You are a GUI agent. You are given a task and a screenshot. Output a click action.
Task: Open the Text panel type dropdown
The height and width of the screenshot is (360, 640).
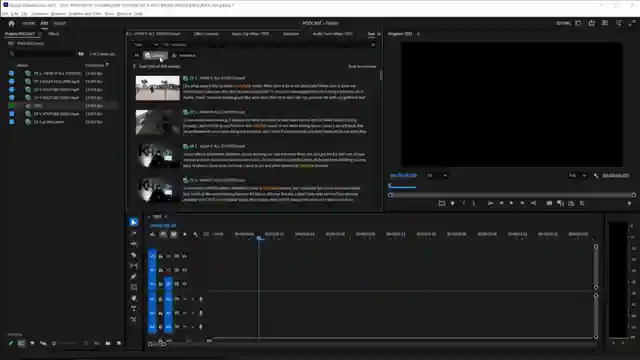(145, 45)
